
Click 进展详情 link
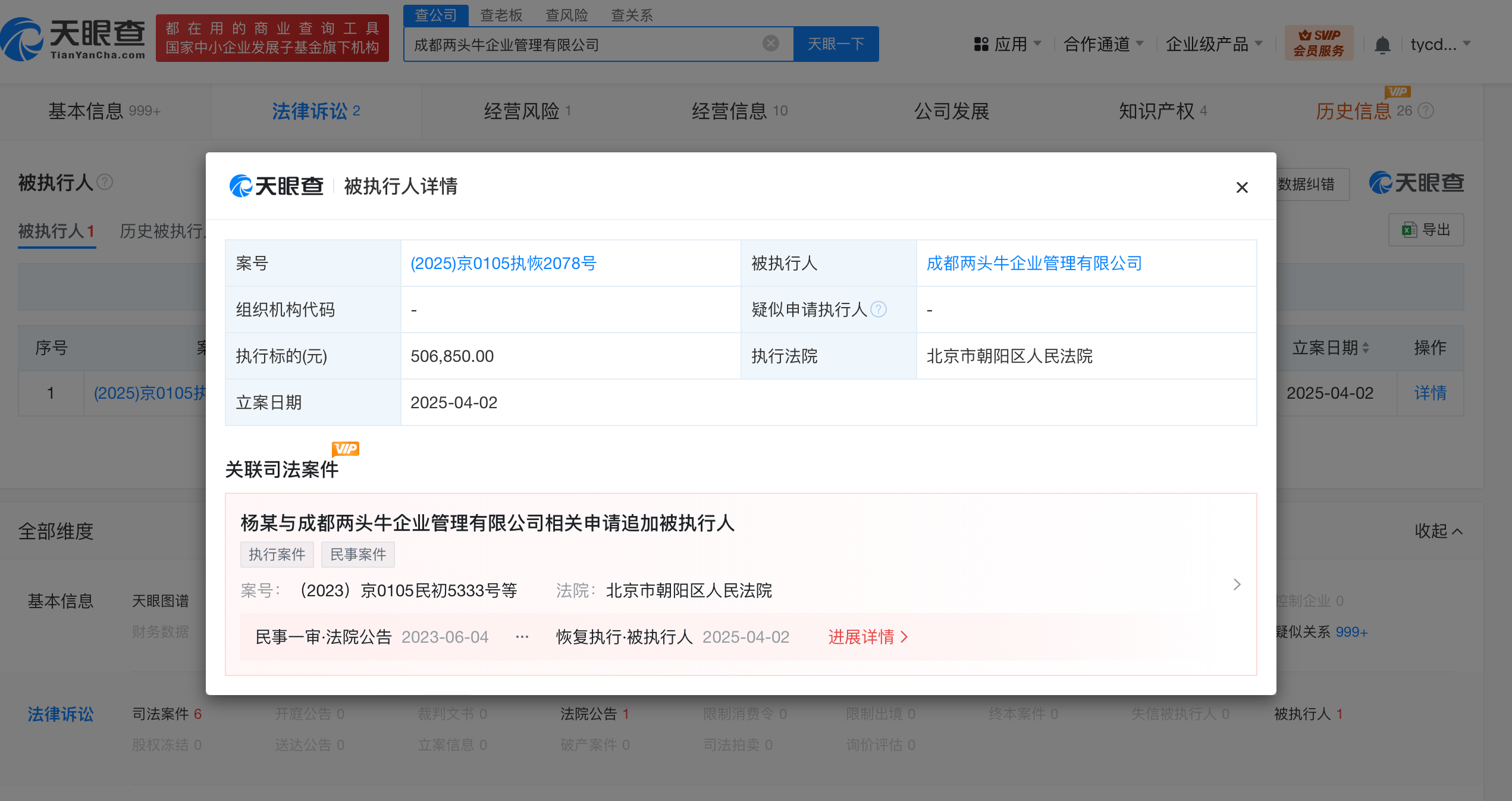click(868, 637)
